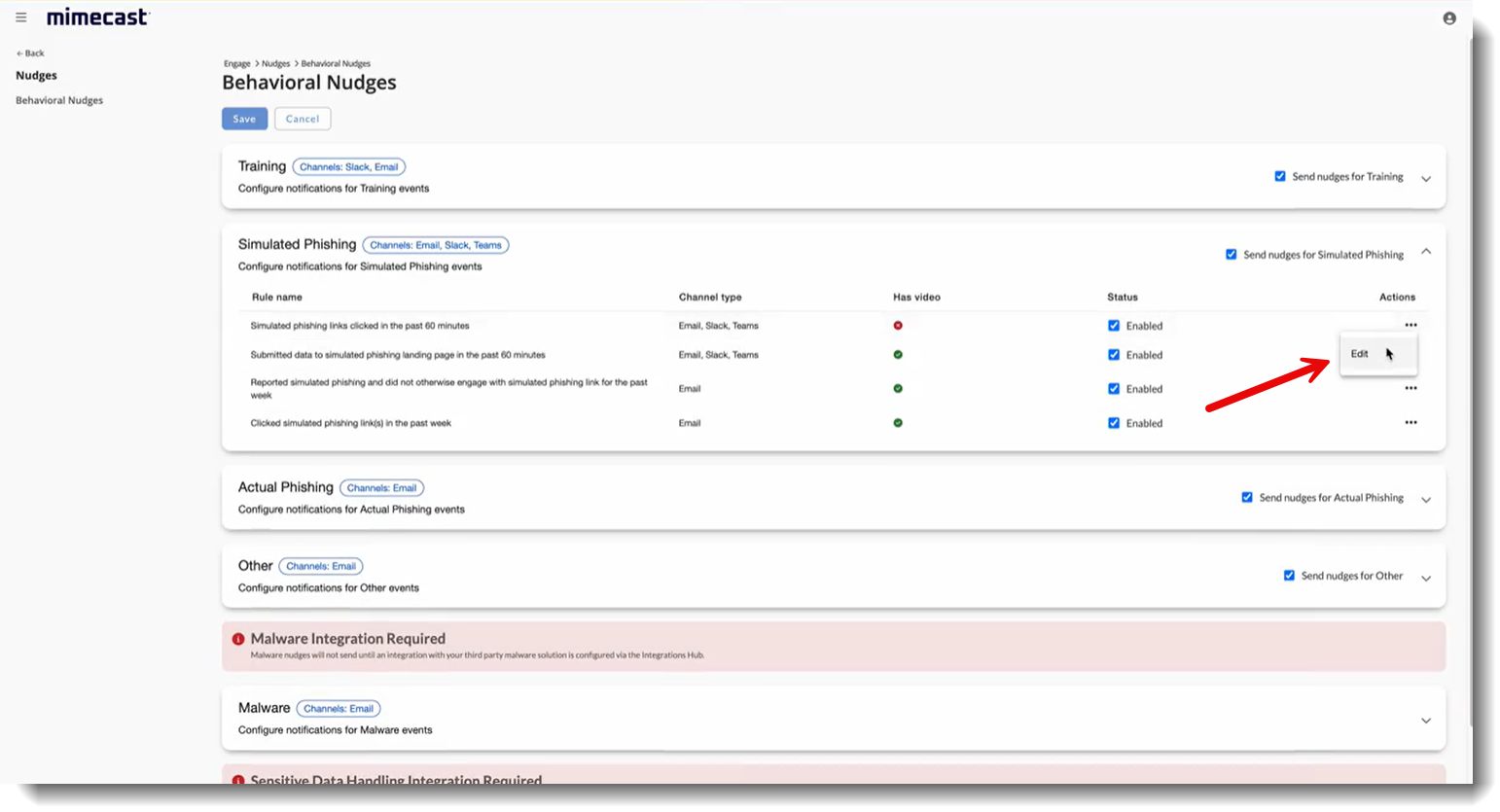
Task: Disable the first 'Enabled' status checkbox
Action: coord(1114,326)
